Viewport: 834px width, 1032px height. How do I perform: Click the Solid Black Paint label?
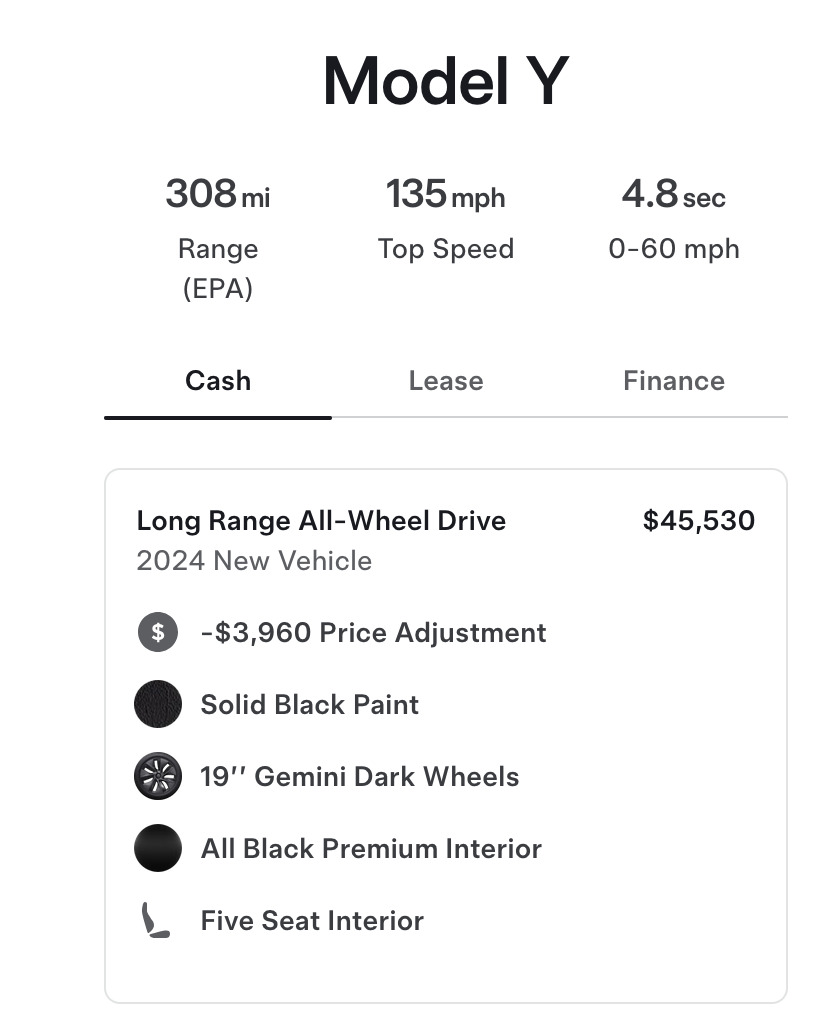(309, 704)
